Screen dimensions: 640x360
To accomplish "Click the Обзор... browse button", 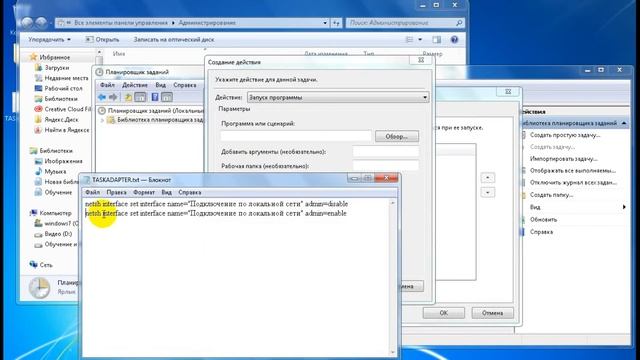I will [397, 136].
